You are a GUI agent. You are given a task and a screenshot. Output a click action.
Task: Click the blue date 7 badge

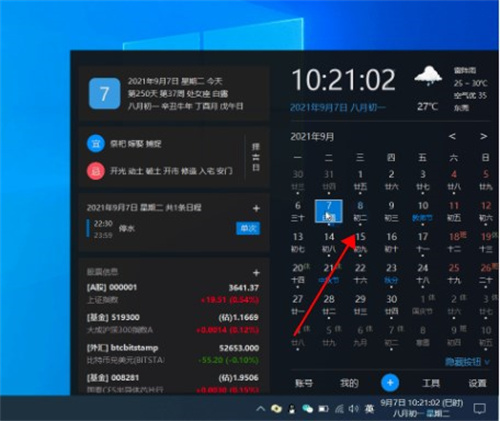(x=104, y=94)
